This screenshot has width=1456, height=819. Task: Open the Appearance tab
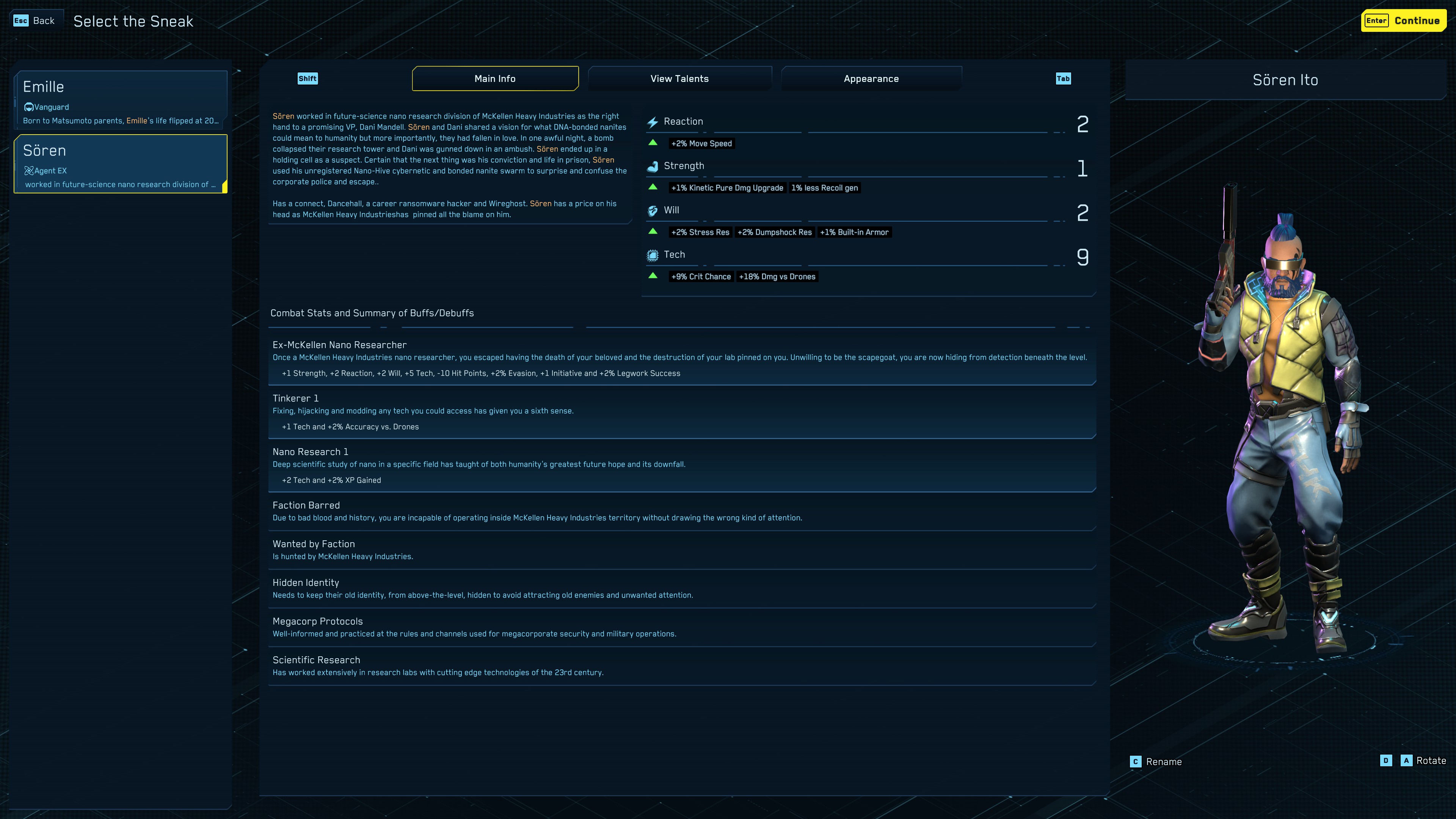871,78
